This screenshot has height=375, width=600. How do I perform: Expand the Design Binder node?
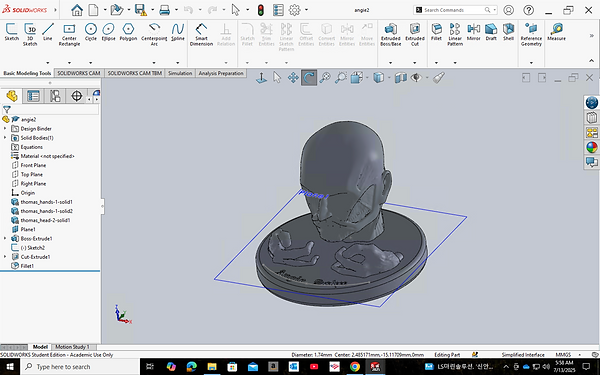pyautogui.click(x=5, y=129)
